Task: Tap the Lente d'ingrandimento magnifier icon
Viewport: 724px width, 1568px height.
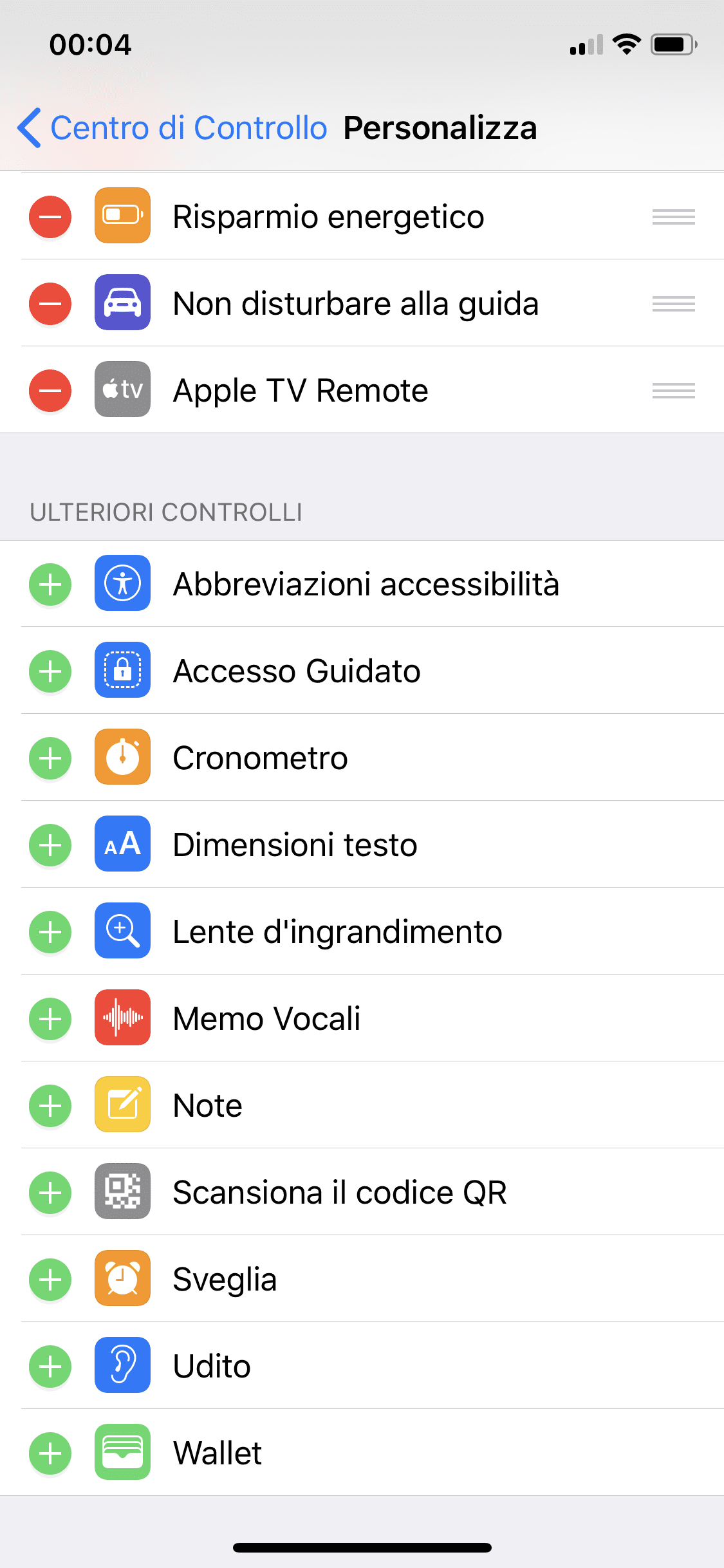Action: coord(122,931)
